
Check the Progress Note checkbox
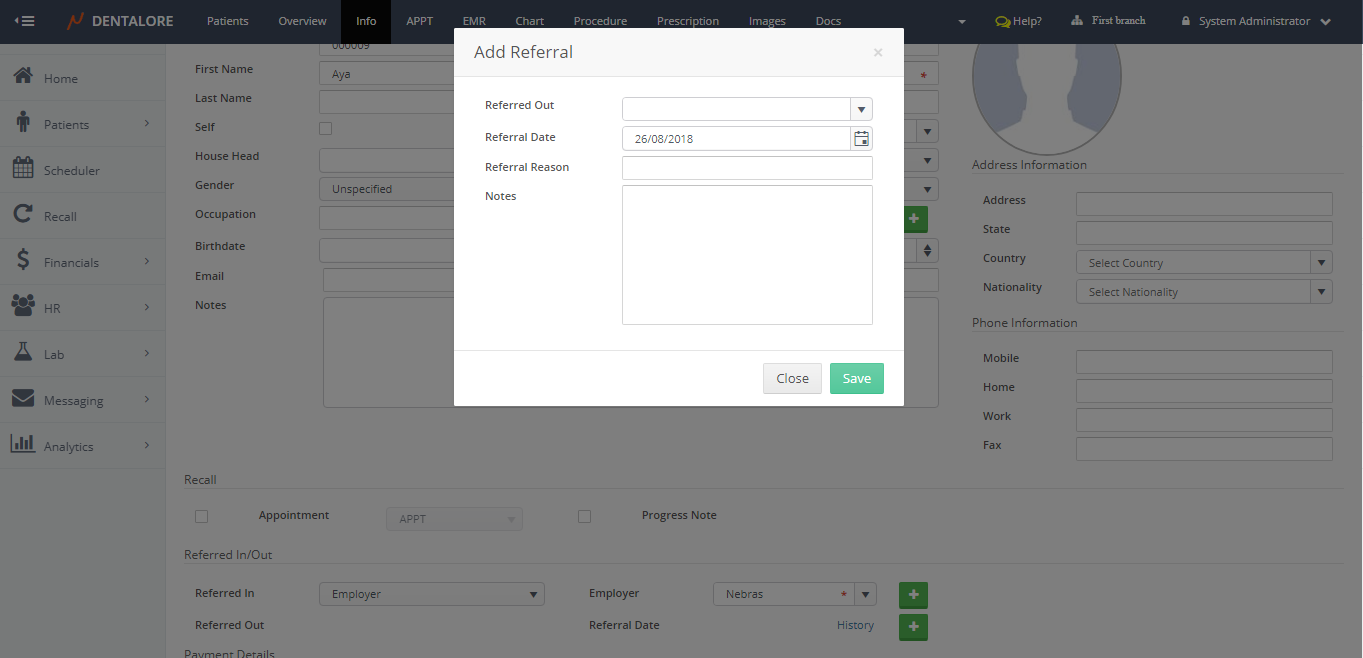coord(585,516)
